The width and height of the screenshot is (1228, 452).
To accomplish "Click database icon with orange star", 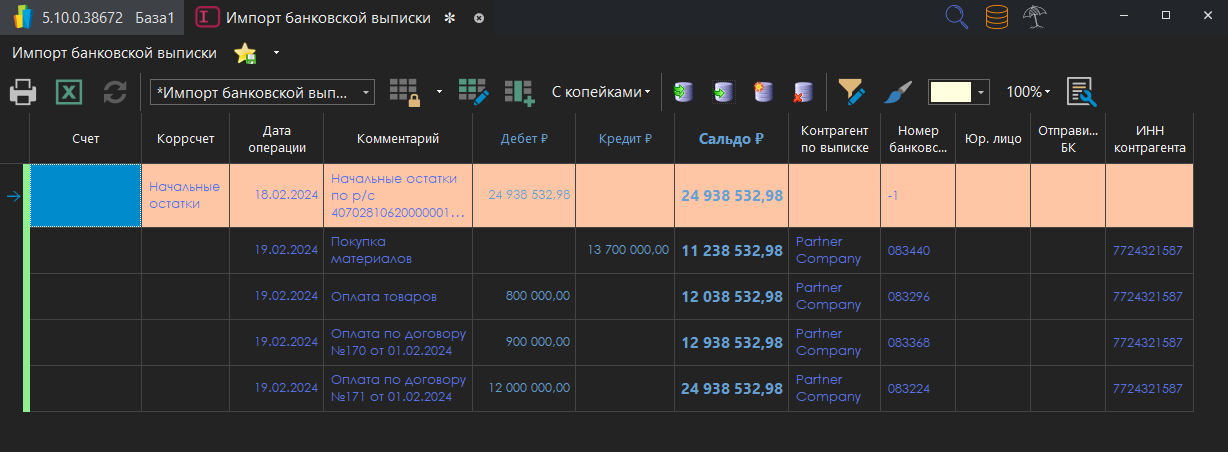I will [763, 92].
